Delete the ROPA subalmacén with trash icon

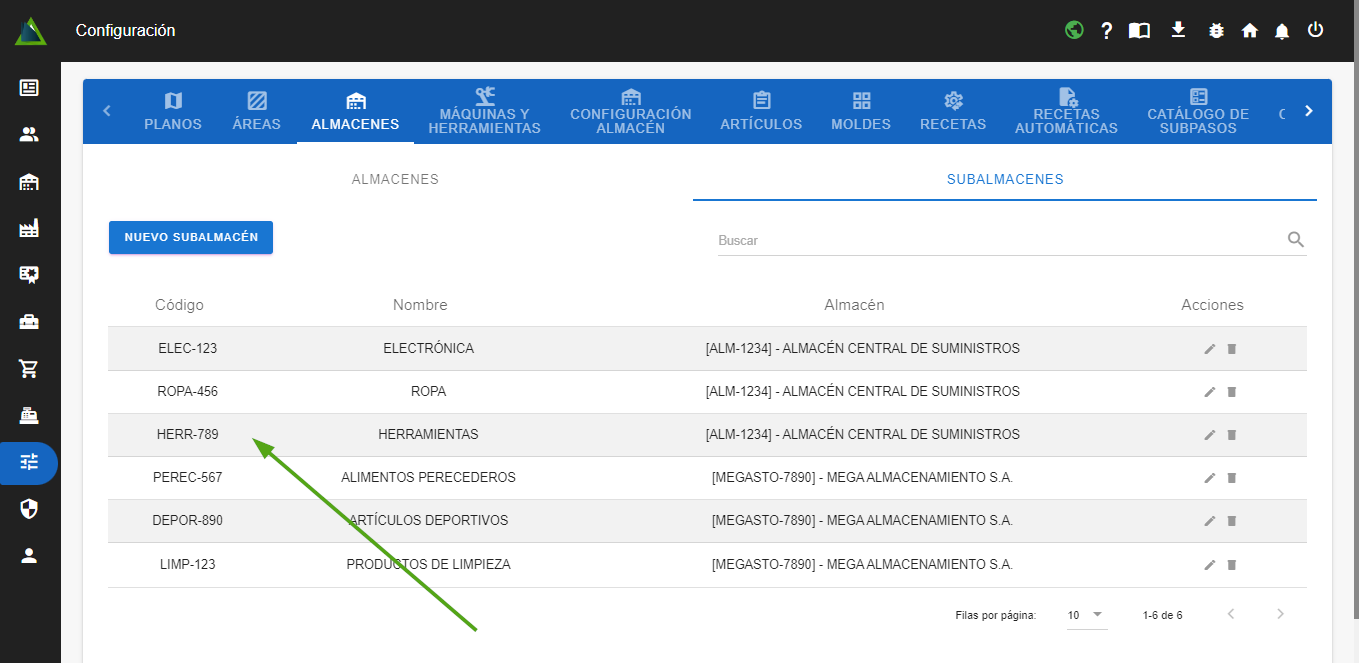tap(1232, 392)
